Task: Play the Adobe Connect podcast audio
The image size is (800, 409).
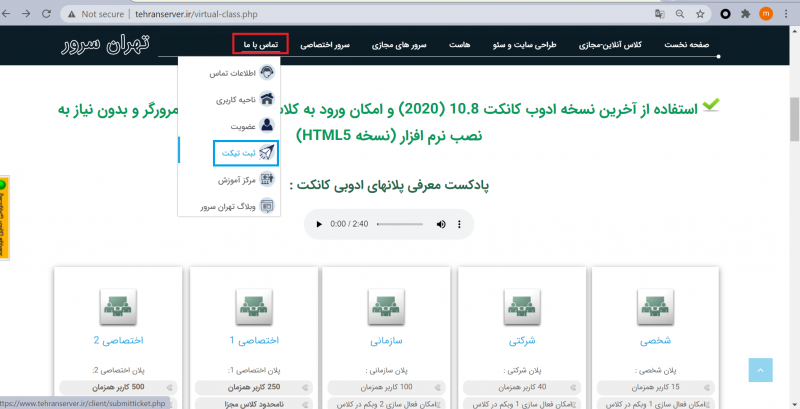Action: tap(318, 225)
